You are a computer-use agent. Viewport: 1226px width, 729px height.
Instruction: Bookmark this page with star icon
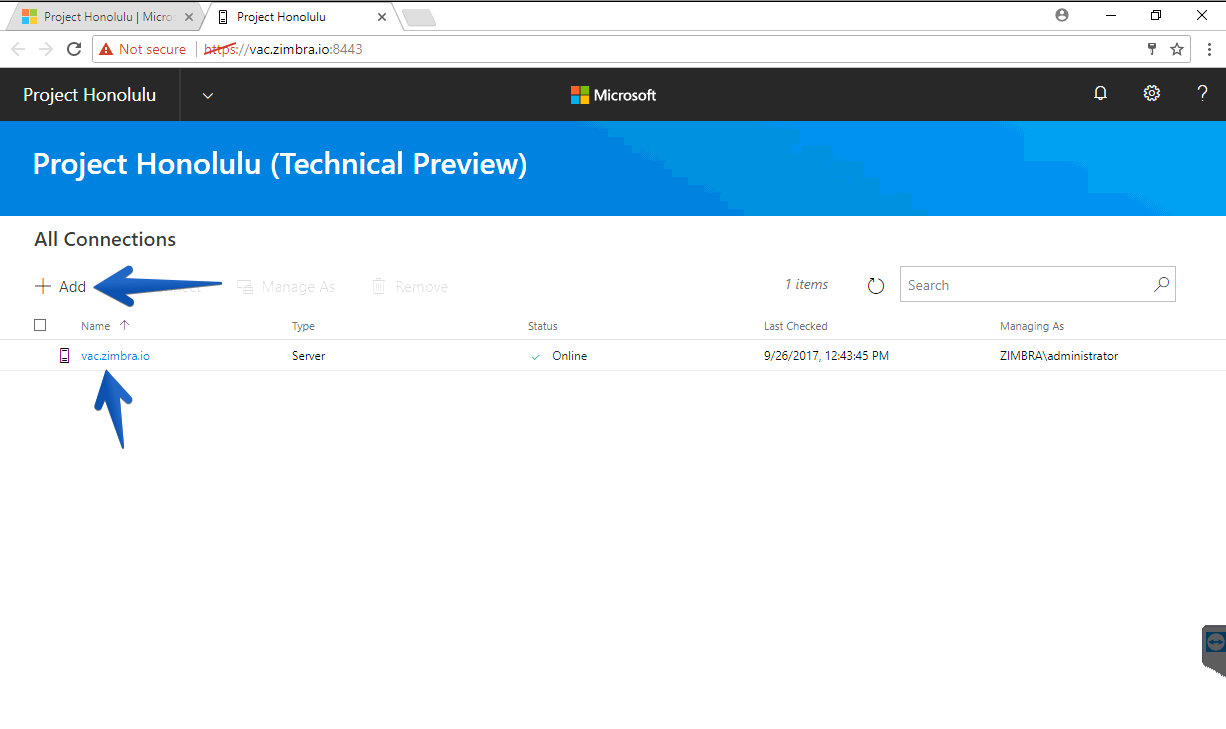coord(1177,49)
